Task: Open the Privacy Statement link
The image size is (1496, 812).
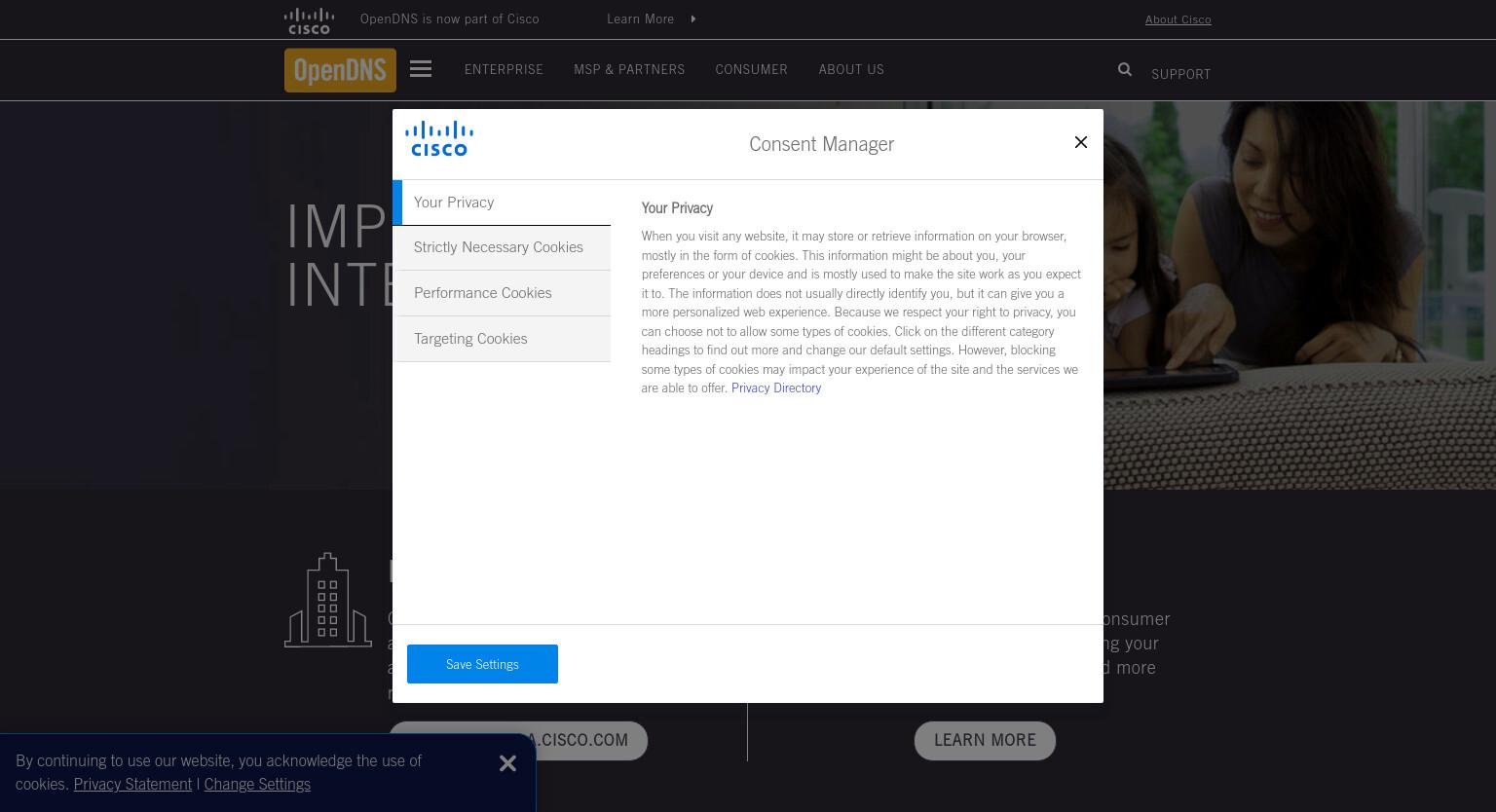Action: coord(132,784)
